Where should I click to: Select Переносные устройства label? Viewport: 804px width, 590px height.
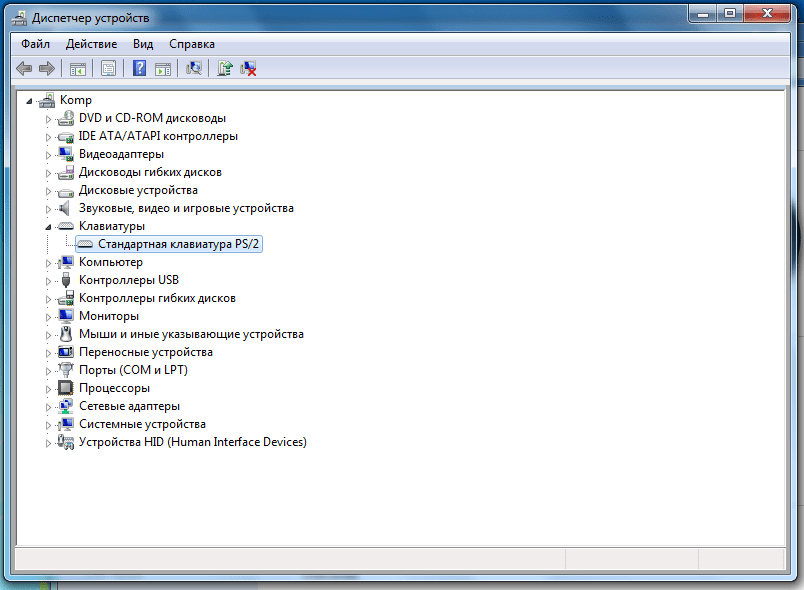coord(146,352)
